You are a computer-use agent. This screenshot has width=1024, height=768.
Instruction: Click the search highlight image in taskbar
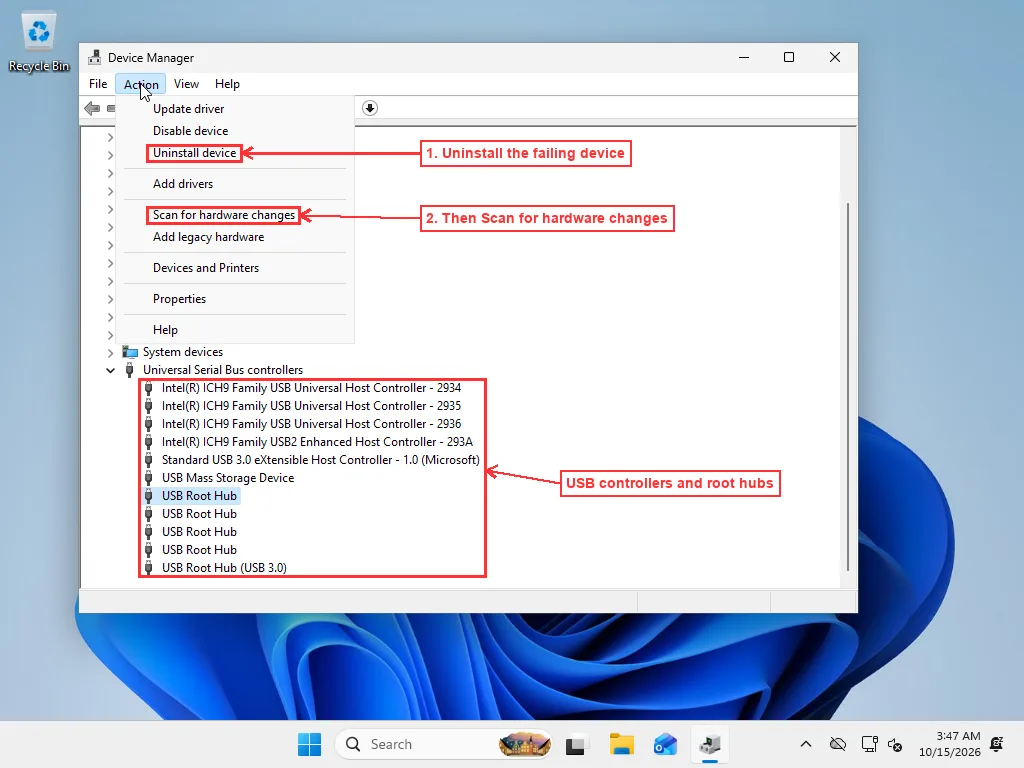(x=524, y=744)
